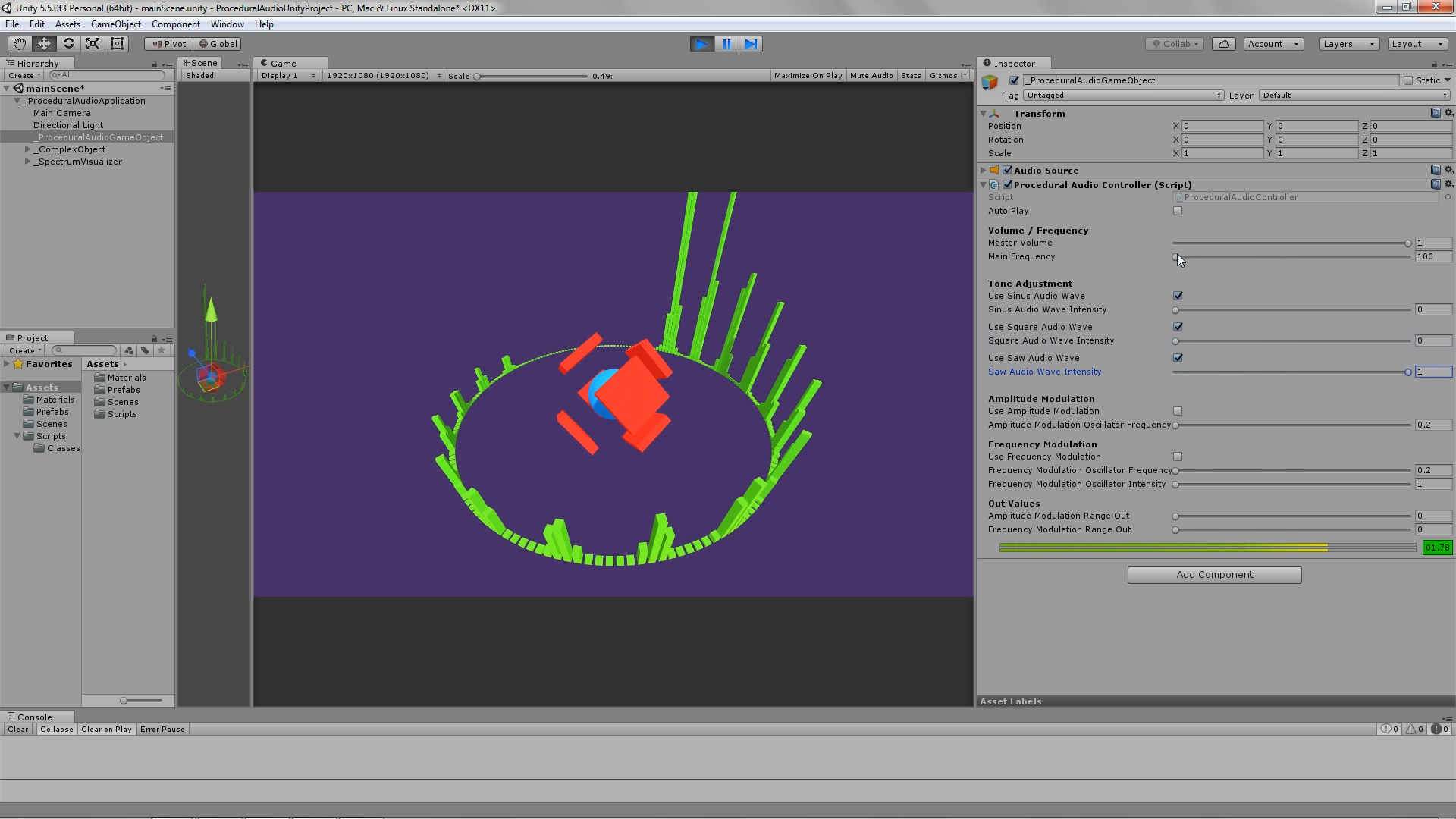Click the Step frame button

(750, 44)
